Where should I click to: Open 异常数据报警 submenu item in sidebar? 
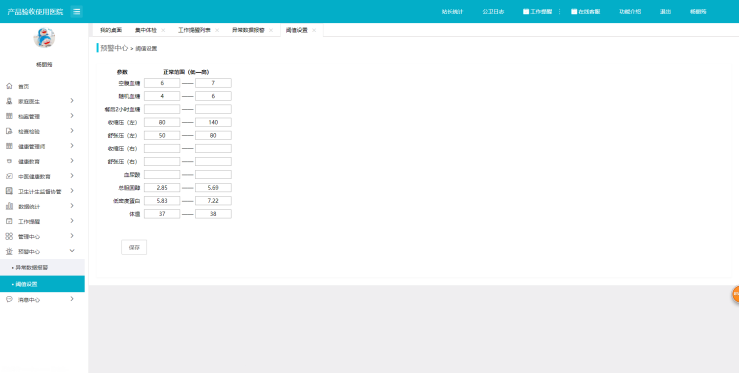pos(42,267)
